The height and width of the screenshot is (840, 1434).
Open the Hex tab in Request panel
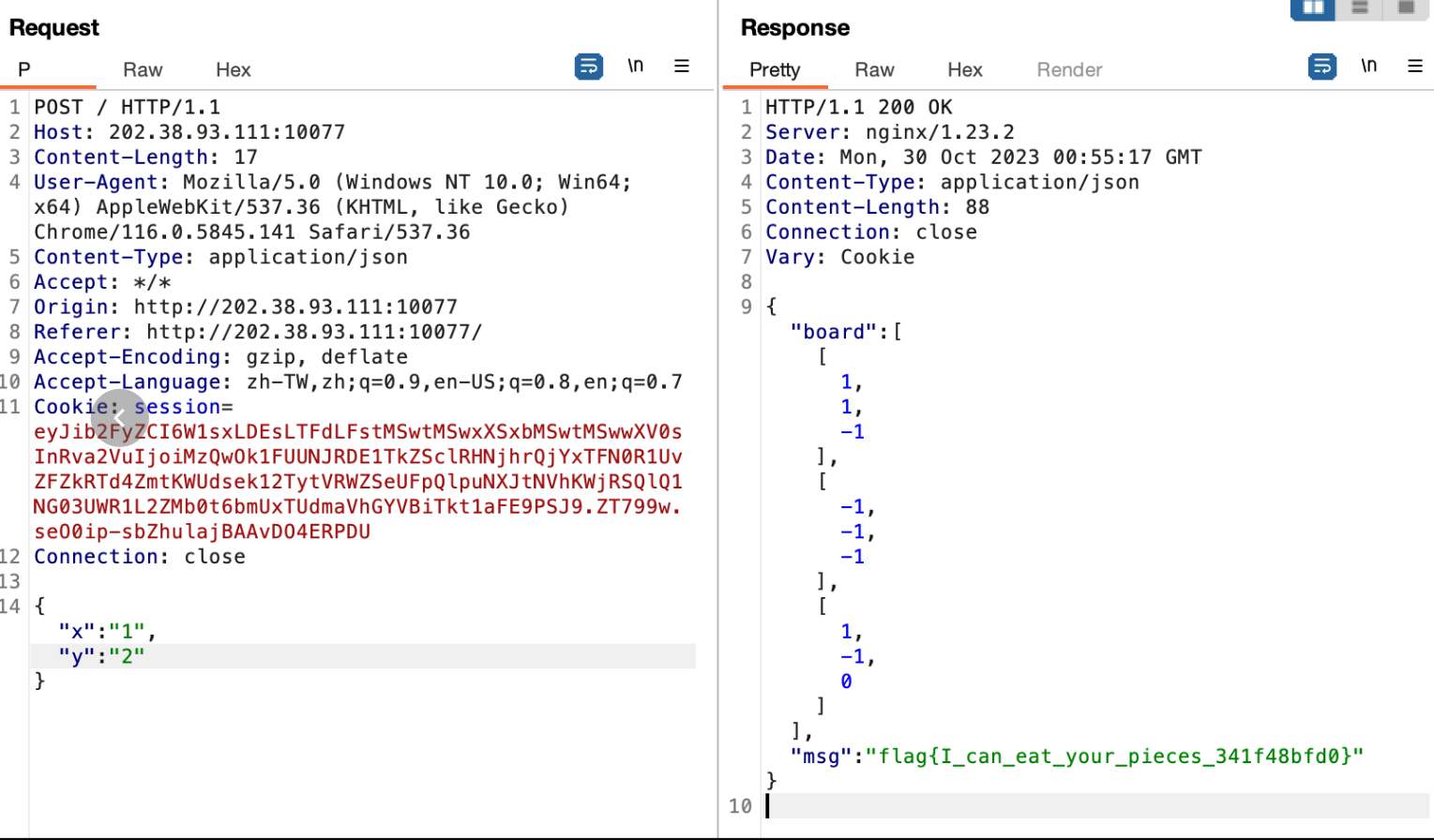pyautogui.click(x=233, y=70)
